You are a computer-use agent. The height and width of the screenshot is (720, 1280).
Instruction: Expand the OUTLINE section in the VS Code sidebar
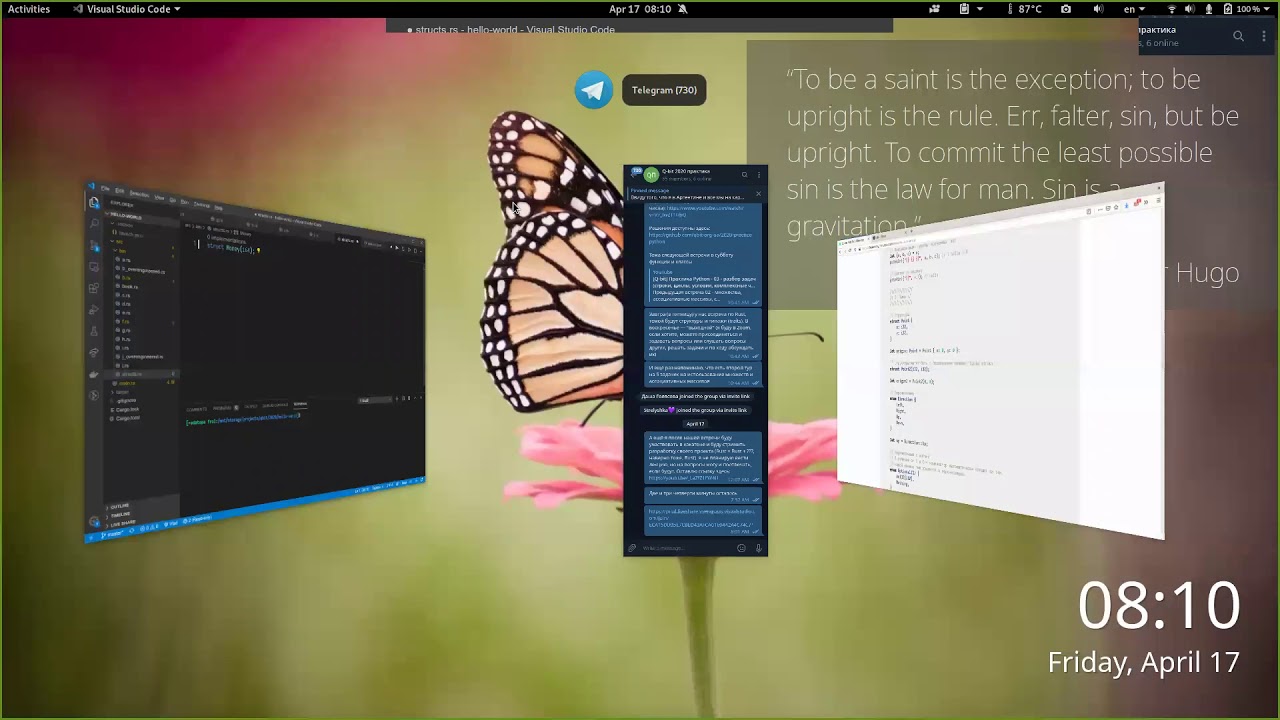coord(119,506)
